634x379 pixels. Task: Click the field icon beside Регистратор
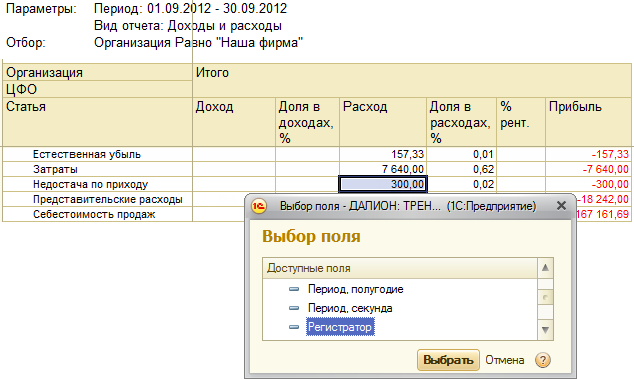tap(294, 327)
